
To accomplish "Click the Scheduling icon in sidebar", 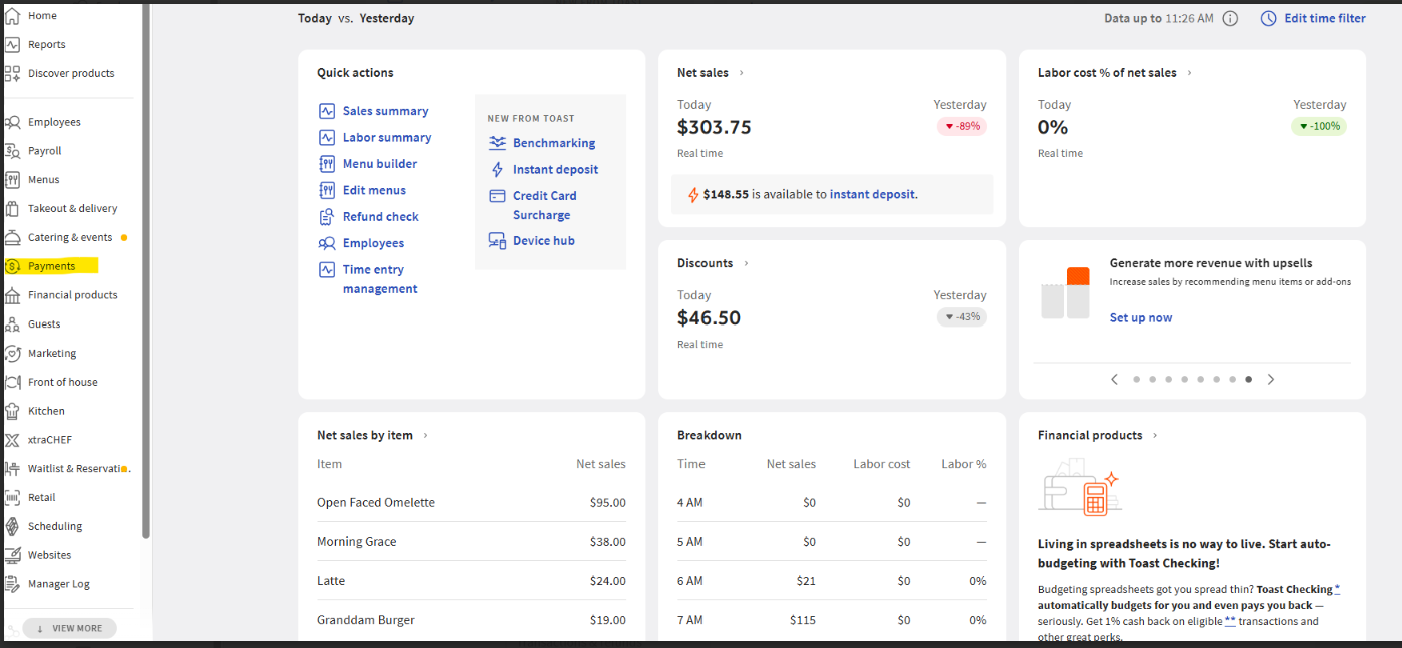I will coord(13,526).
